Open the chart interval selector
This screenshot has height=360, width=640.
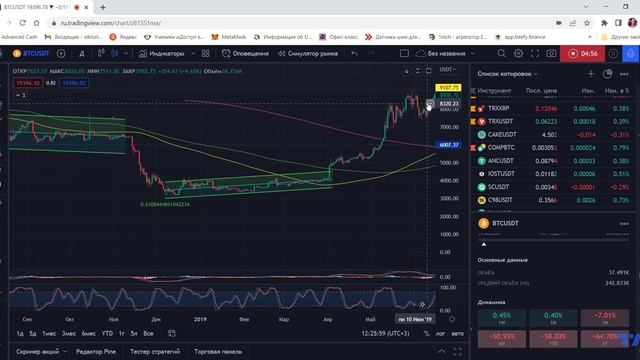(82, 53)
